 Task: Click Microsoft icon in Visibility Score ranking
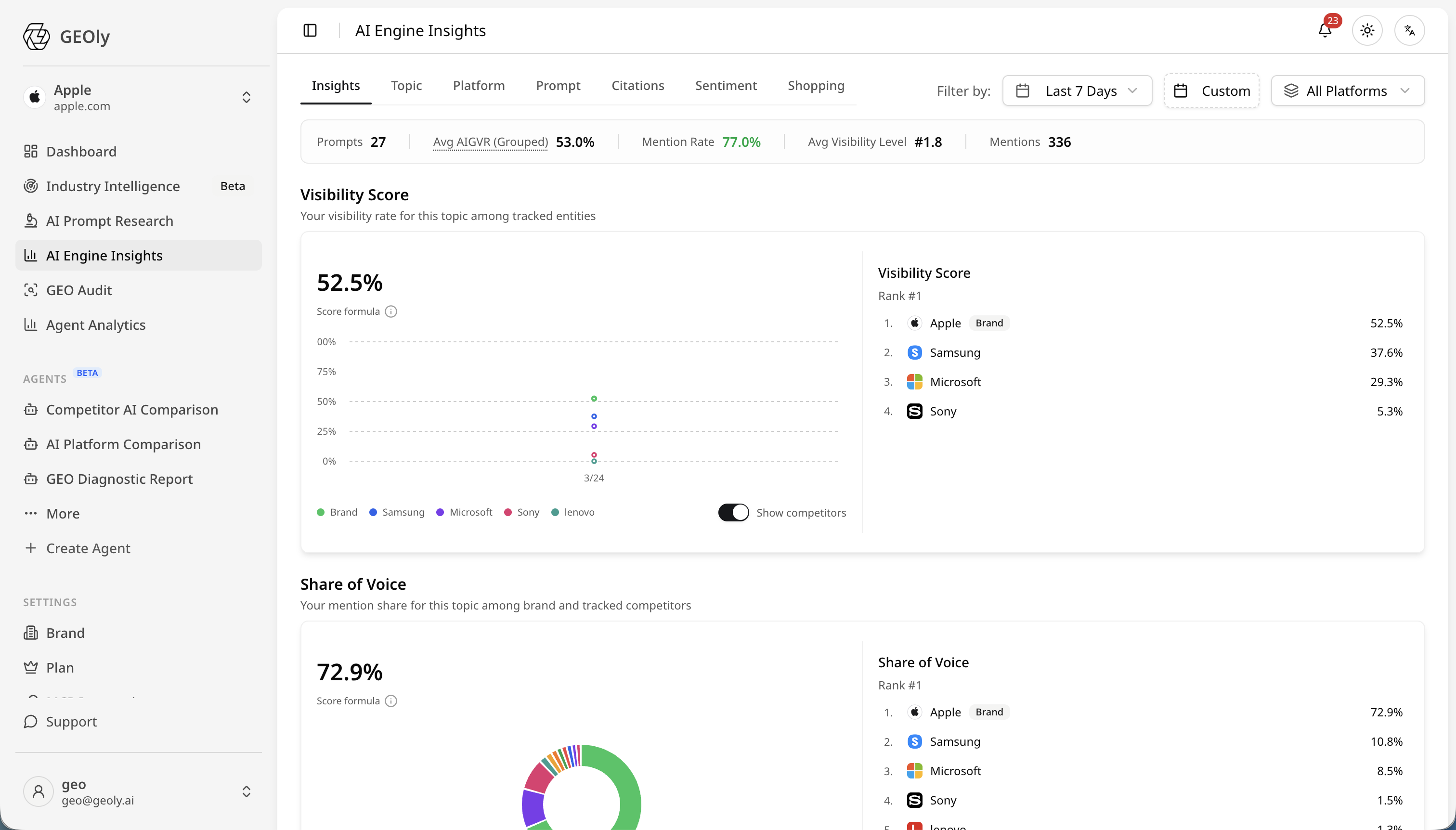tap(914, 382)
